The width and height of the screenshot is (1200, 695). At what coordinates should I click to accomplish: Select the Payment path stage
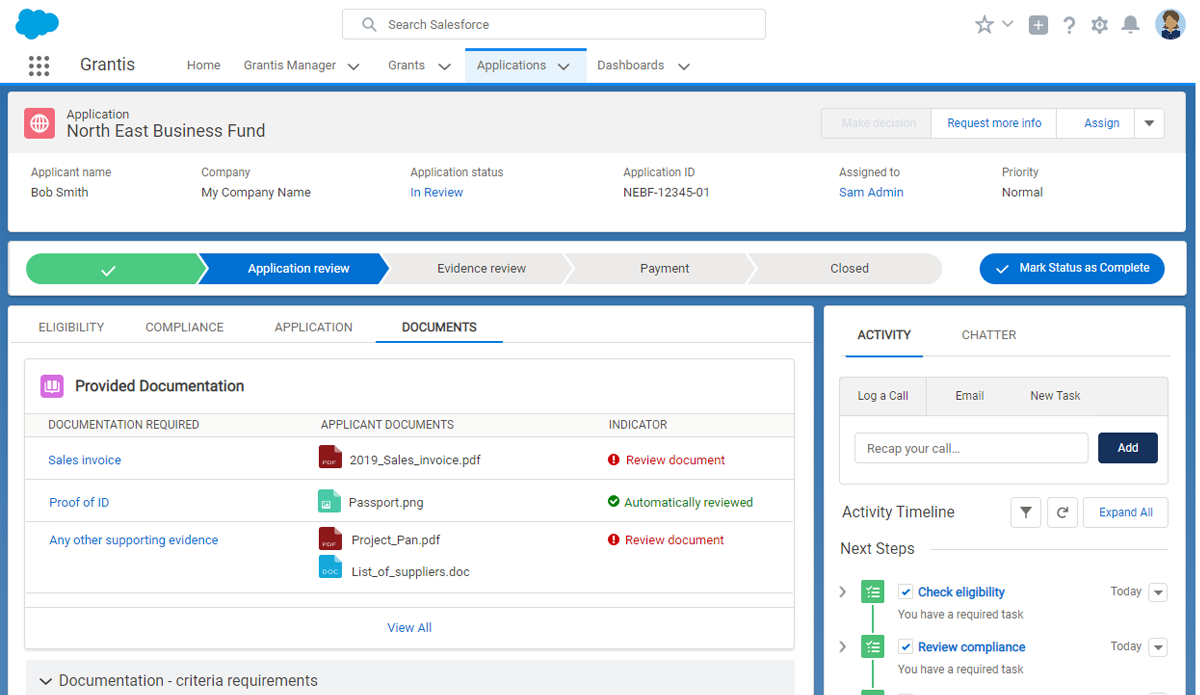tap(664, 268)
